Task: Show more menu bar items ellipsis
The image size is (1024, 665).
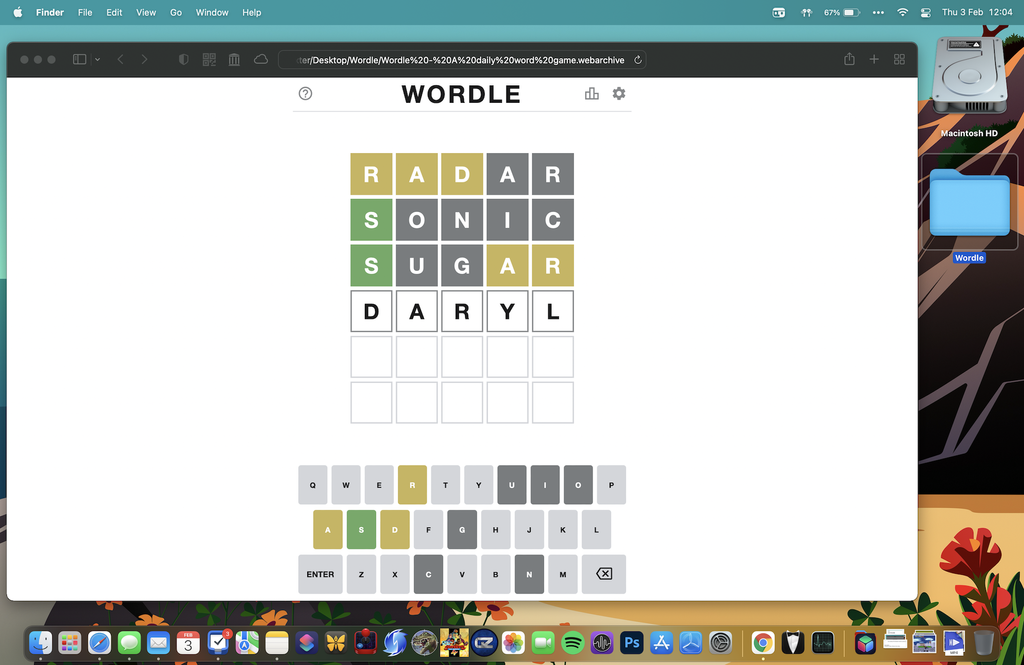Action: coord(878,12)
